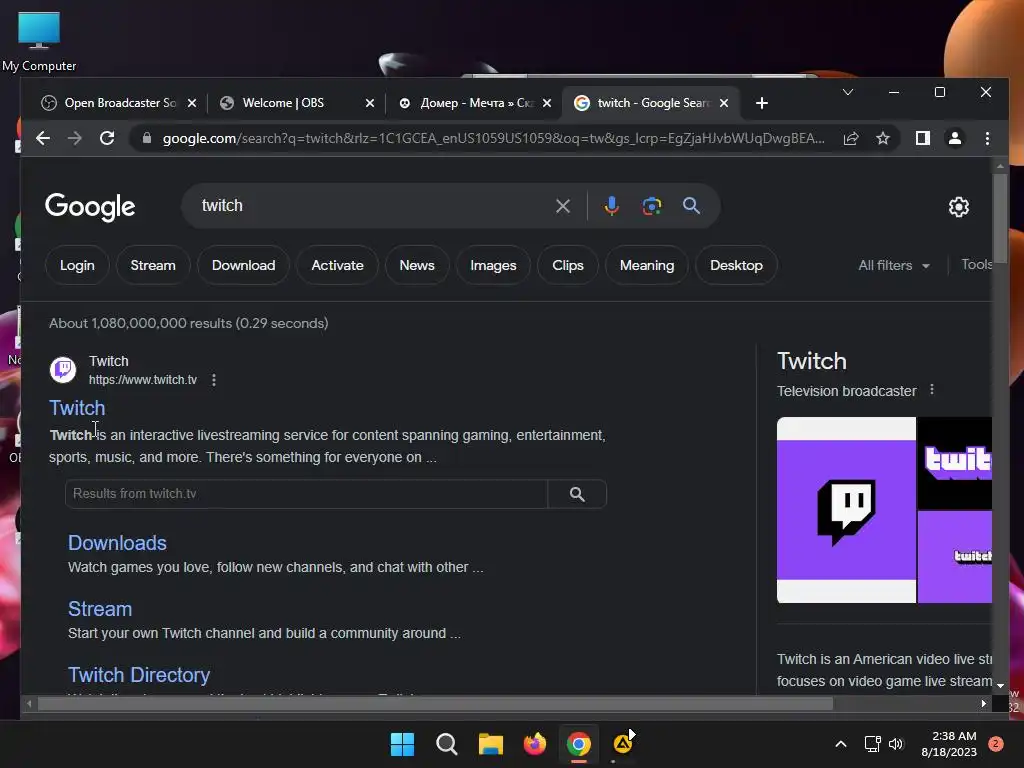Open the yellow triangle taskbar app
Image resolution: width=1024 pixels, height=768 pixels.
tap(623, 744)
